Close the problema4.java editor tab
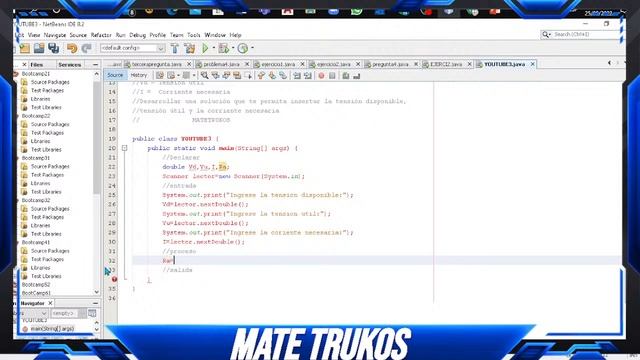 [x=247, y=64]
